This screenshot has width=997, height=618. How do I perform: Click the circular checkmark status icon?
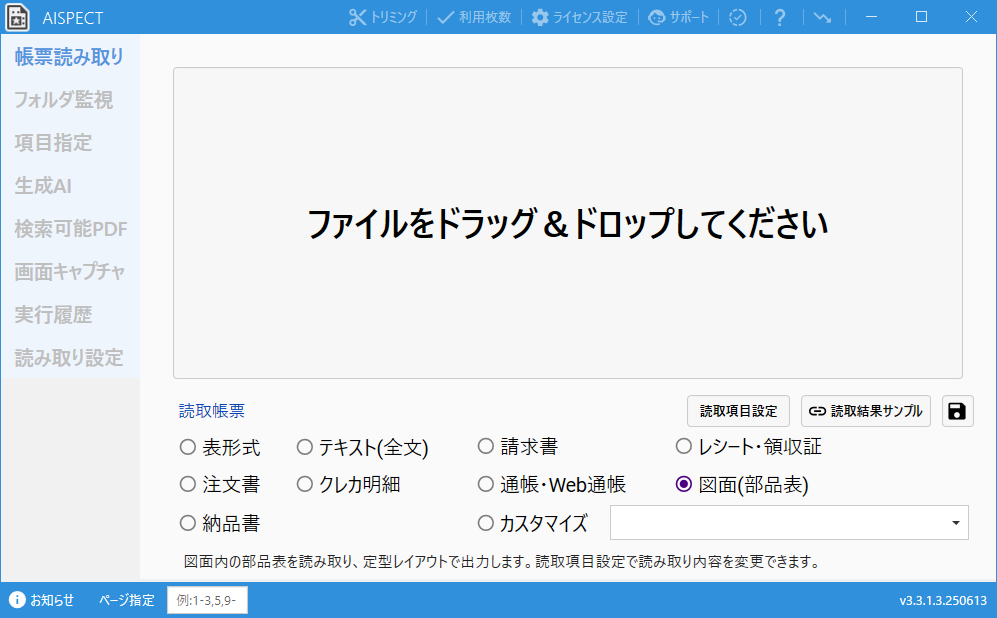[737, 17]
